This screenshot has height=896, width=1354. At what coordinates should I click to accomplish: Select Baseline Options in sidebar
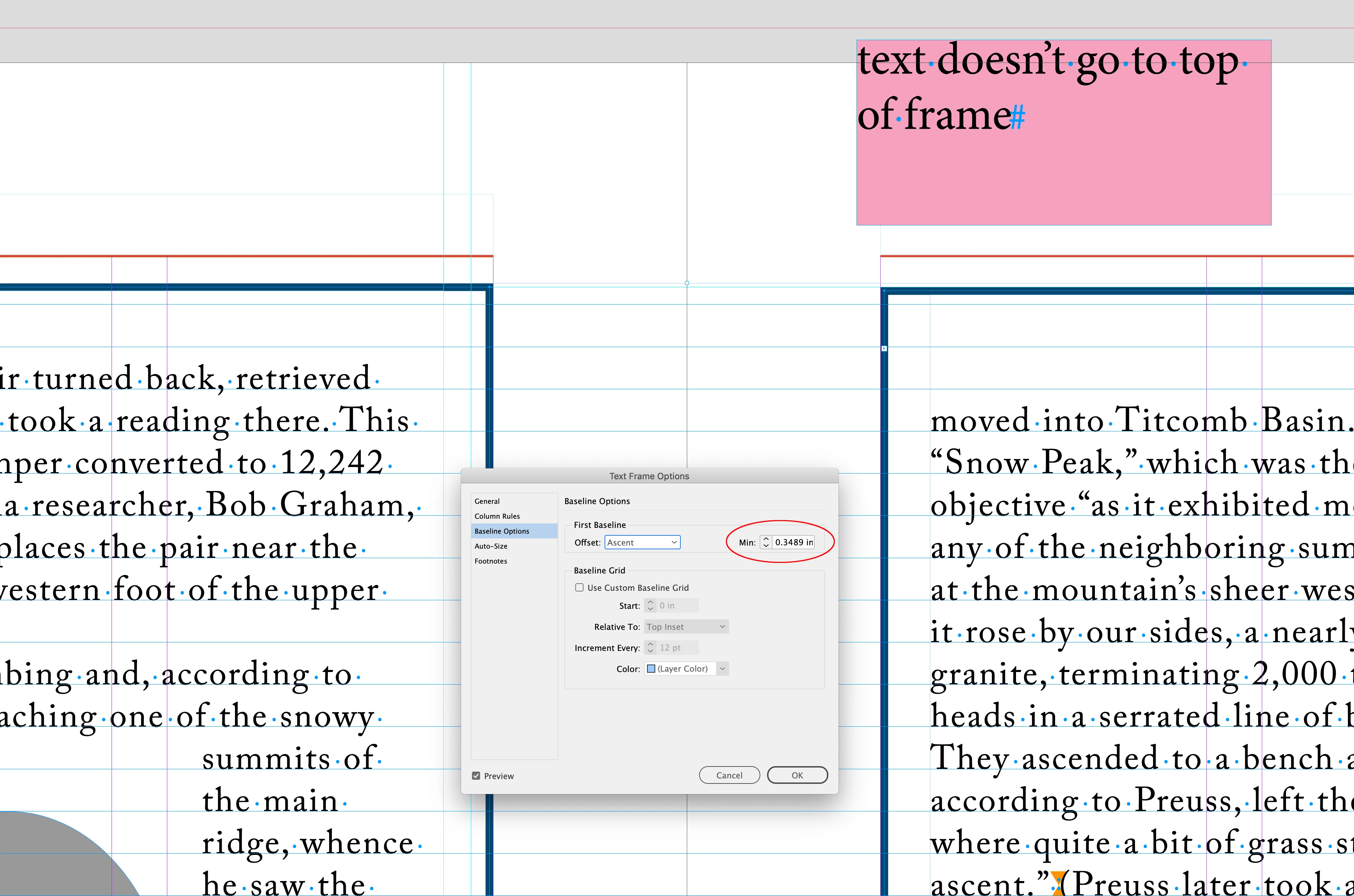click(x=502, y=531)
